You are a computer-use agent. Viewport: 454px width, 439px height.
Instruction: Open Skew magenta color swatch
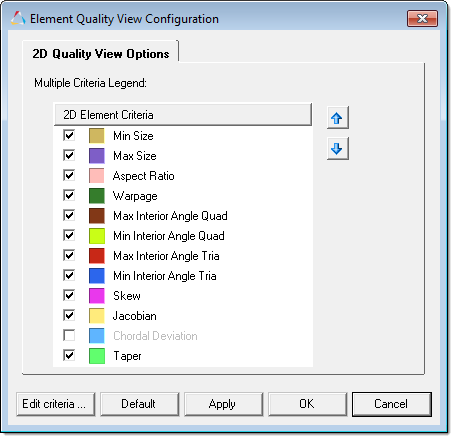coord(97,296)
